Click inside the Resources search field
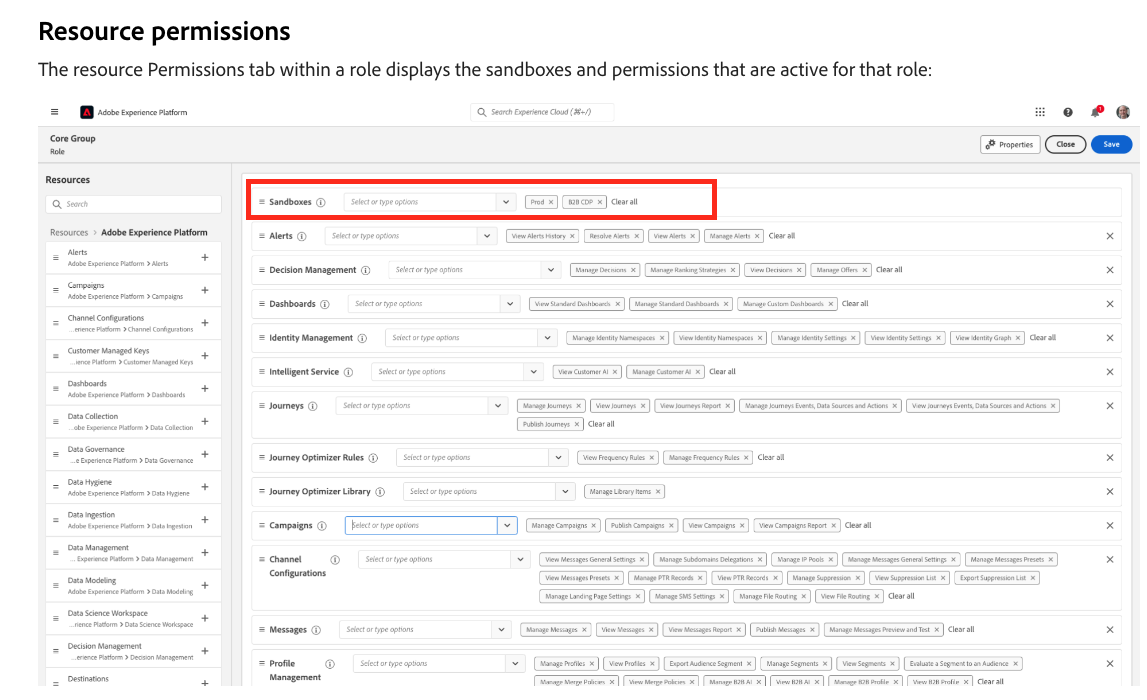1147x700 pixels. pos(133,203)
